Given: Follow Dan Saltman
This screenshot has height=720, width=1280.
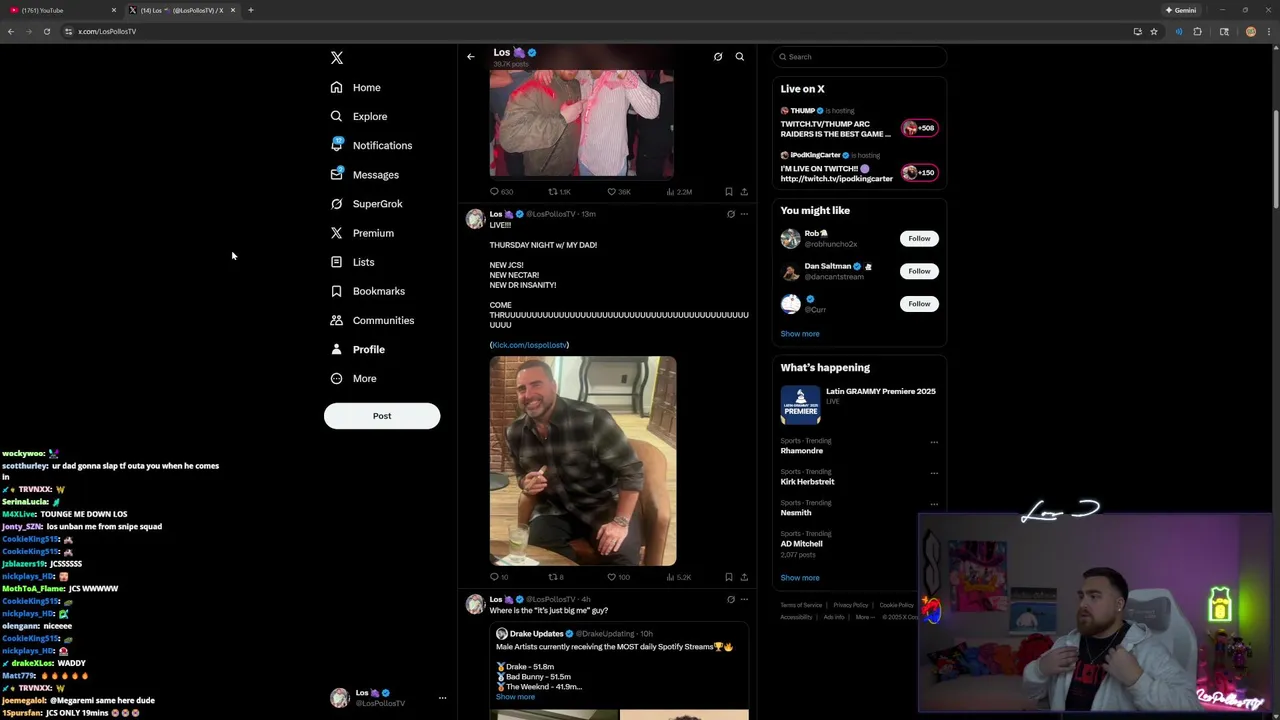Looking at the screenshot, I should [x=919, y=271].
